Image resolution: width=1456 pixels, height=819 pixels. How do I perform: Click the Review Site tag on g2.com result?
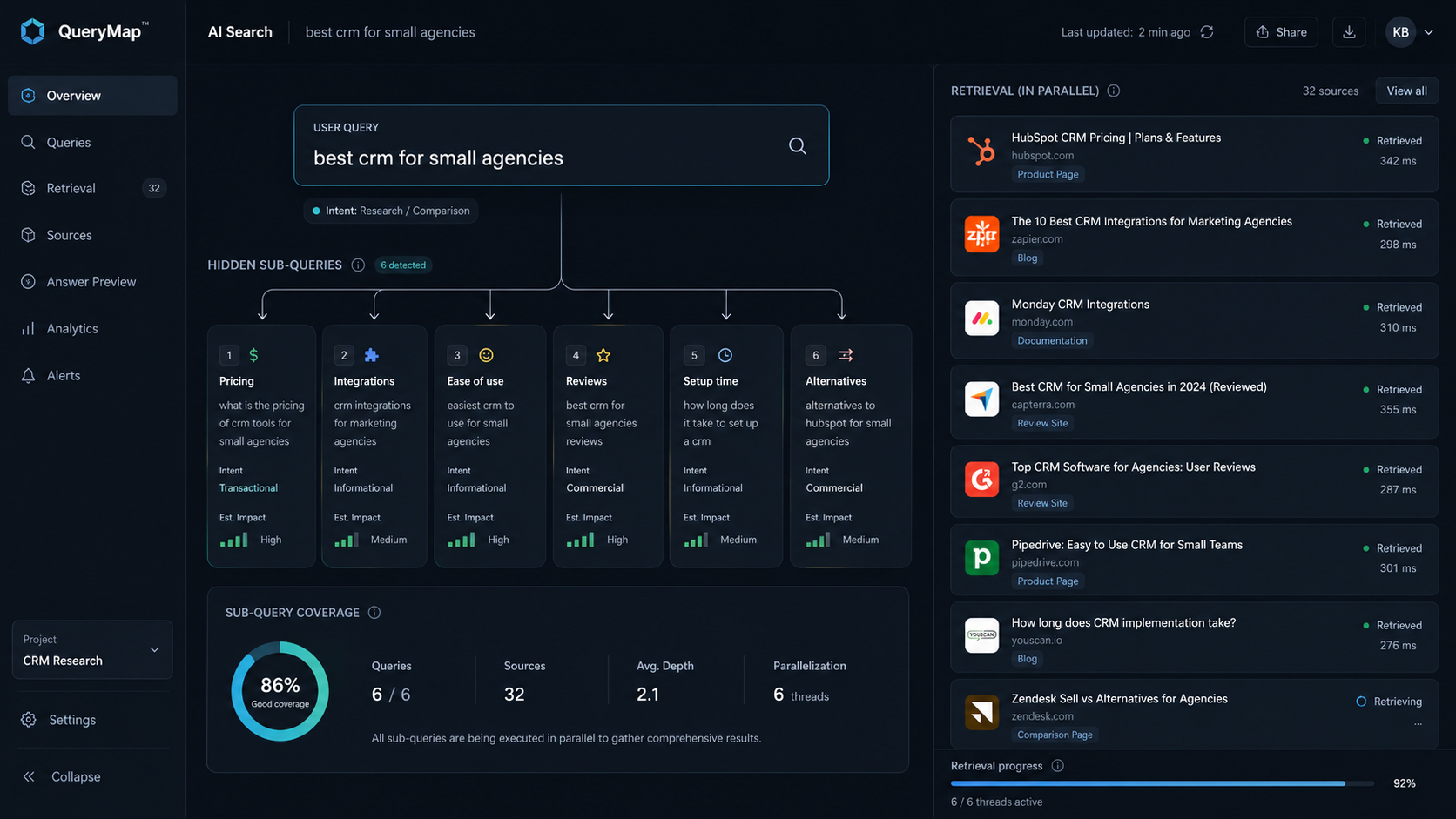1042,503
